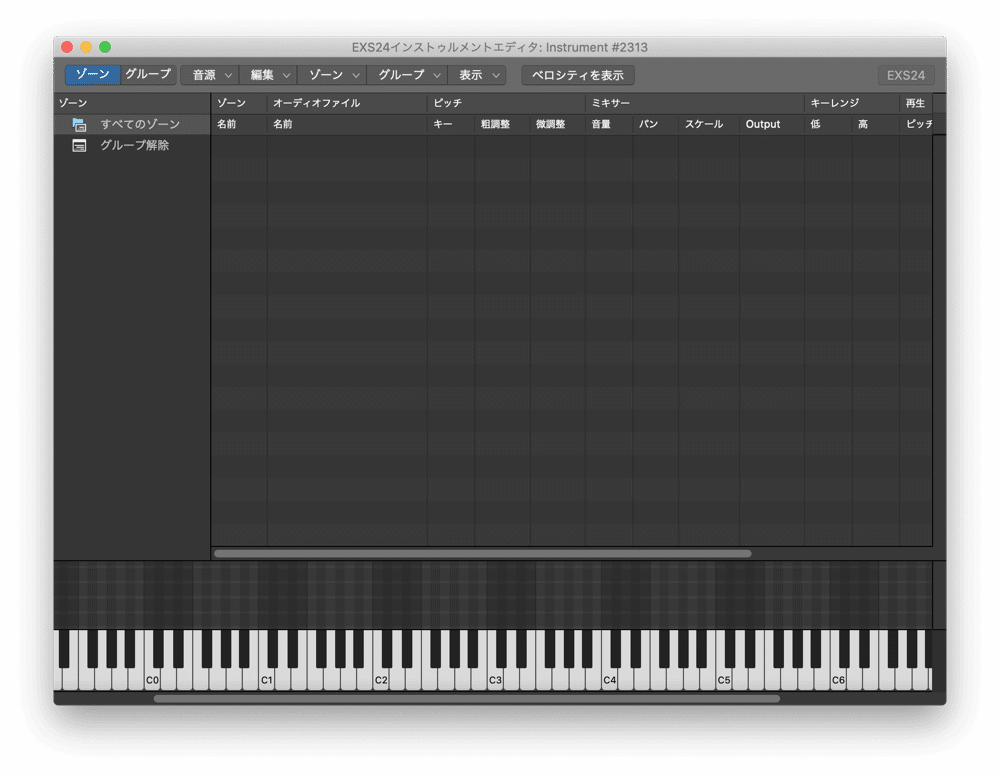Click the キーレンジ column group header
Screen dimensions: 1000x776
tap(852, 103)
